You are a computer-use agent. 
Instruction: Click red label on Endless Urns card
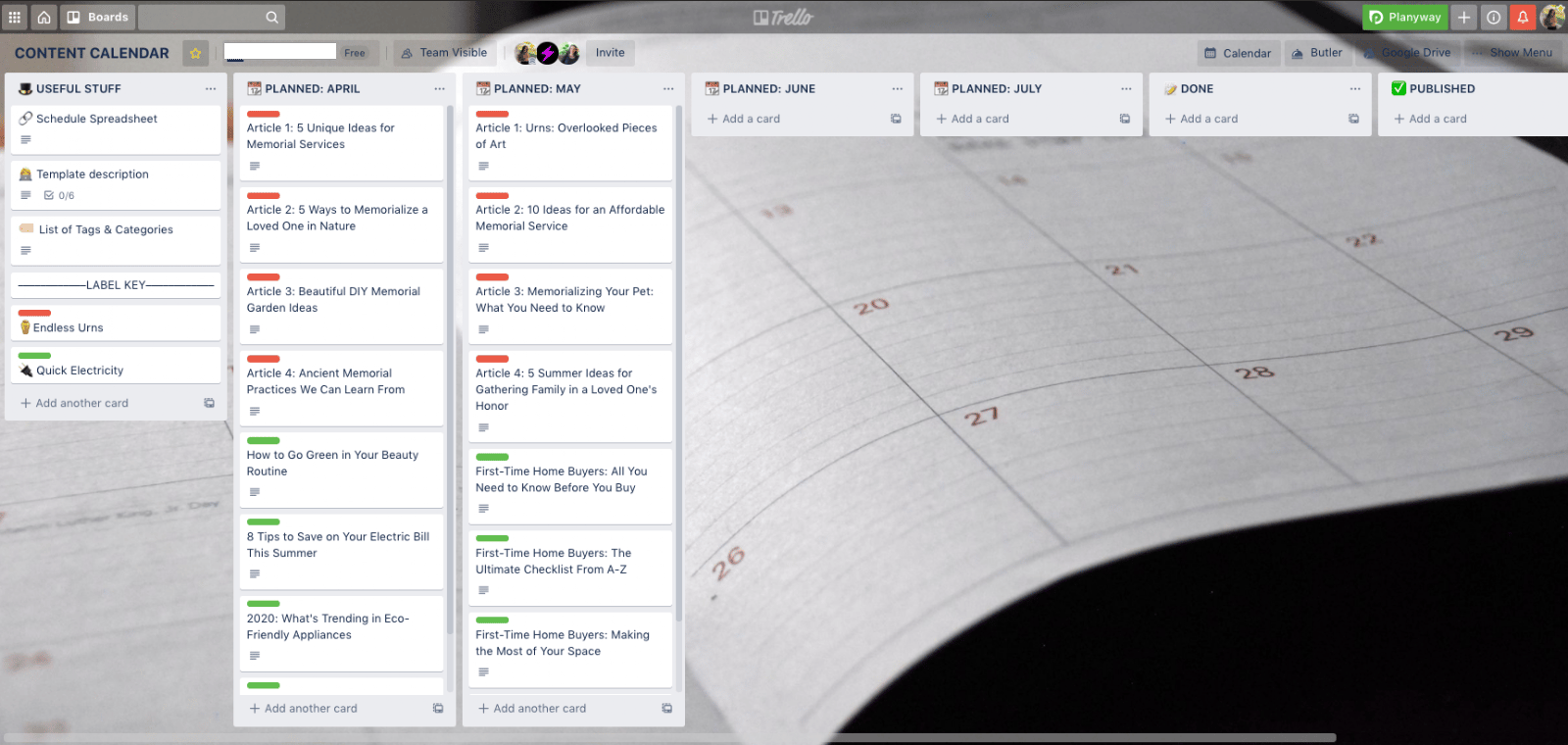coord(34,313)
